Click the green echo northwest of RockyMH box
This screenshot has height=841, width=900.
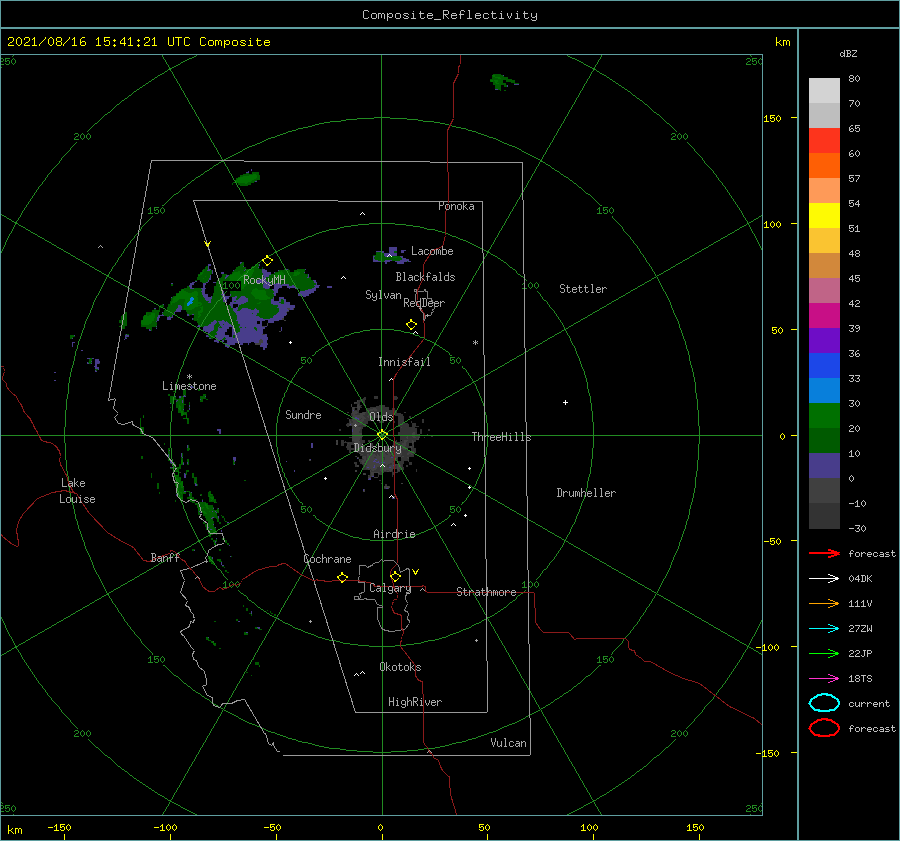click(x=247, y=179)
